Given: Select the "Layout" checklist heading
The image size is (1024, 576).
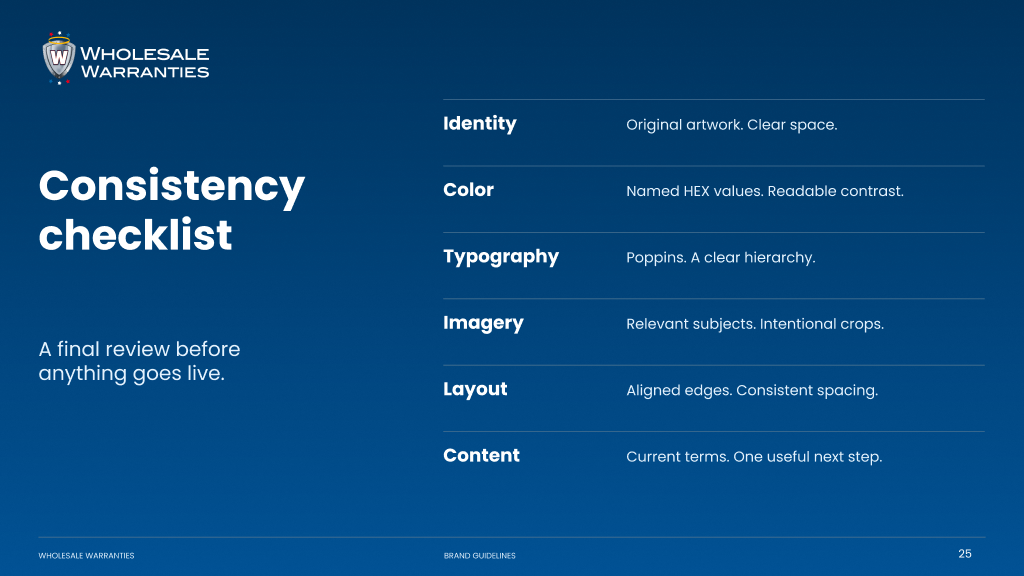Looking at the screenshot, I should (x=475, y=389).
